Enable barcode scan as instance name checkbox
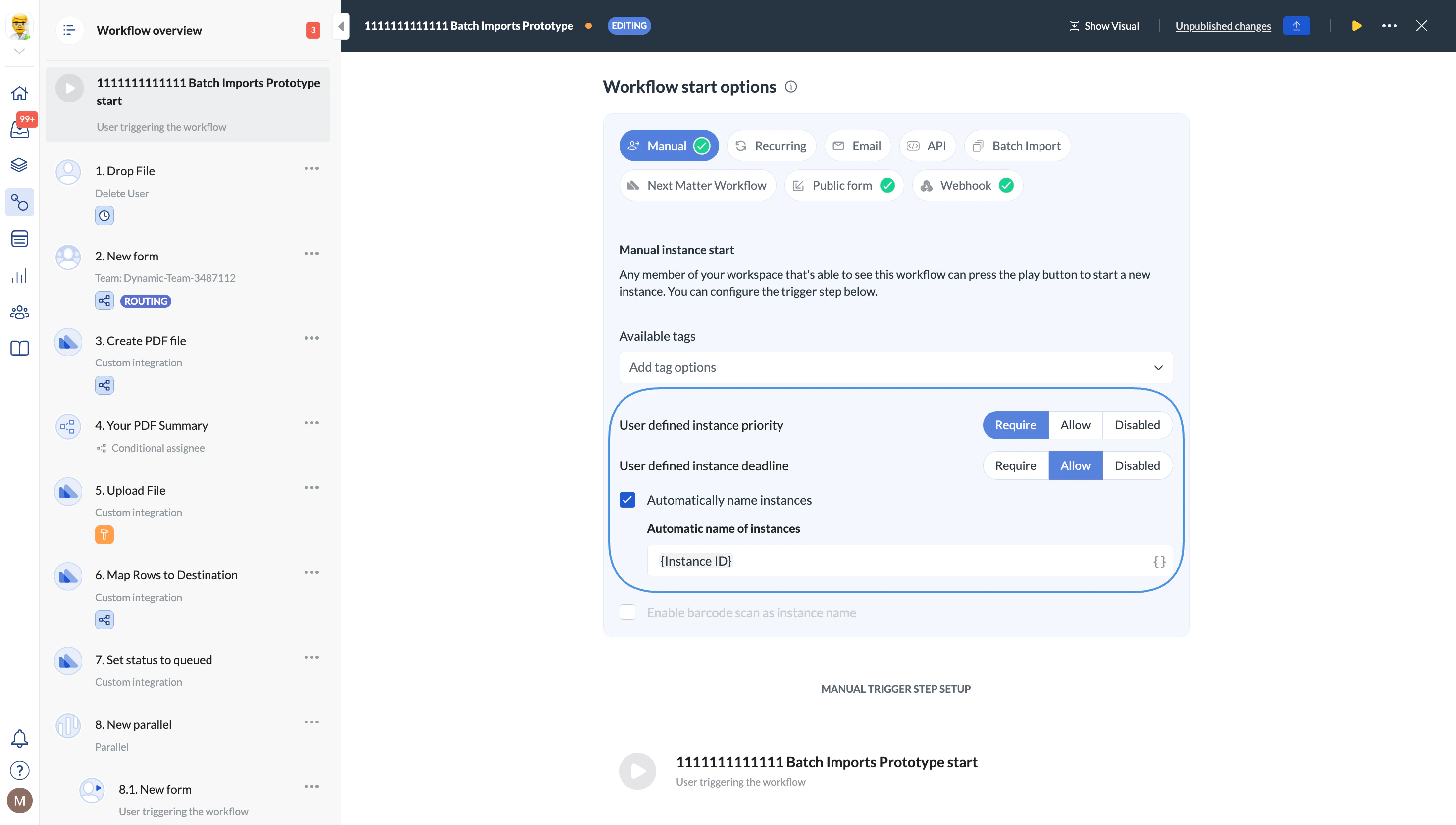1456x825 pixels. pyautogui.click(x=627, y=612)
